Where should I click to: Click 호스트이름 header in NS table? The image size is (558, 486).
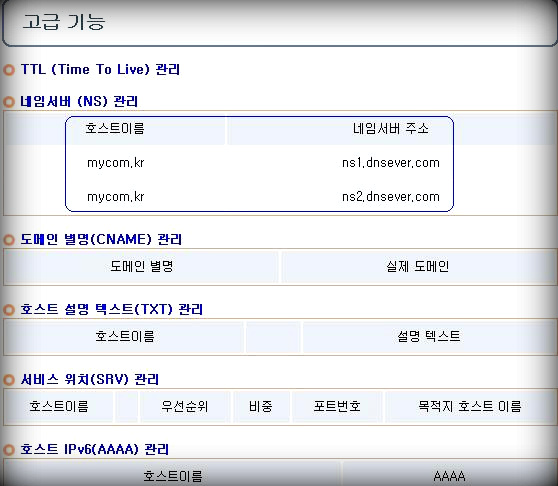pos(115,128)
